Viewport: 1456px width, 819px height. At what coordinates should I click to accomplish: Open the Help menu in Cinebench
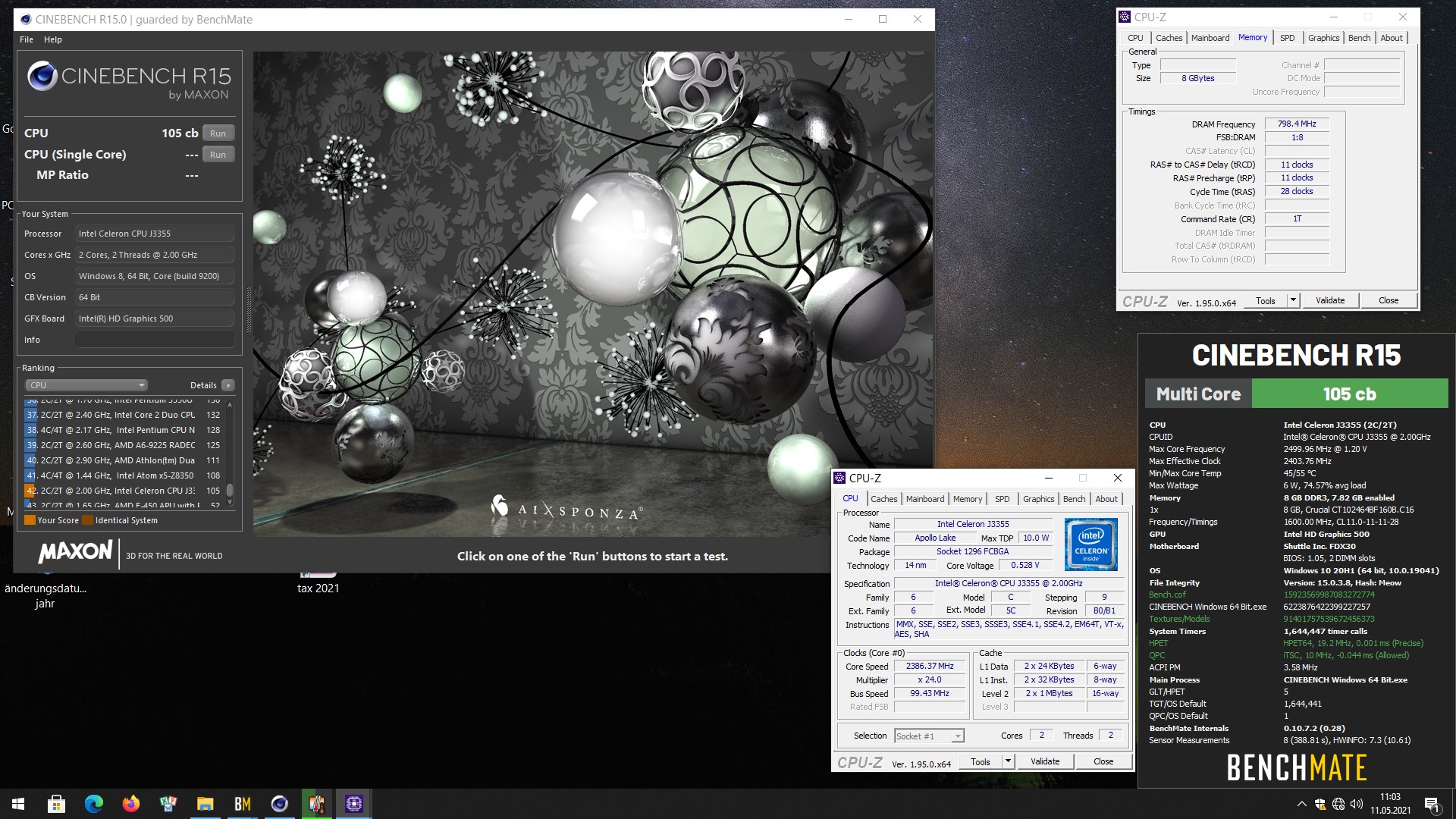point(53,39)
